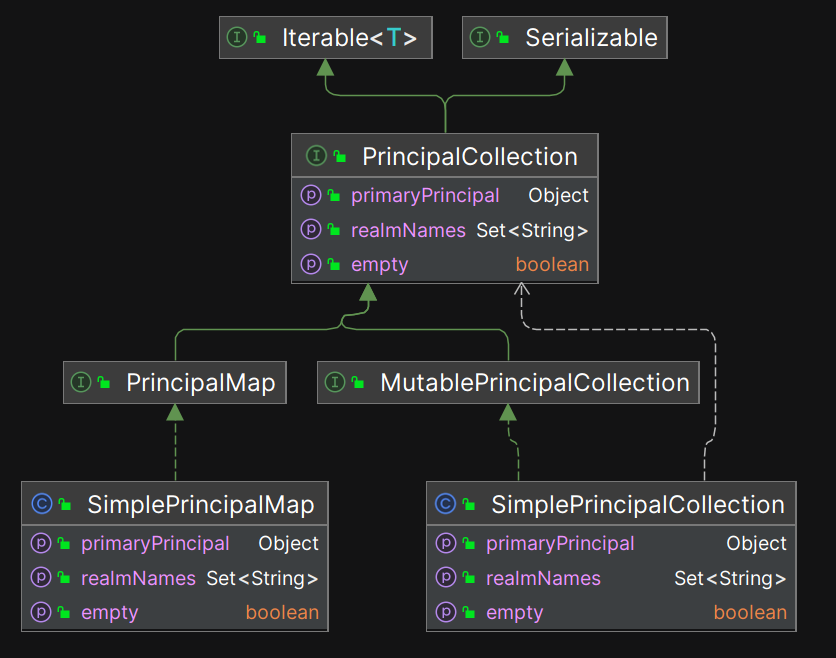Click the interface icon beside Iterable<T>

point(237,38)
